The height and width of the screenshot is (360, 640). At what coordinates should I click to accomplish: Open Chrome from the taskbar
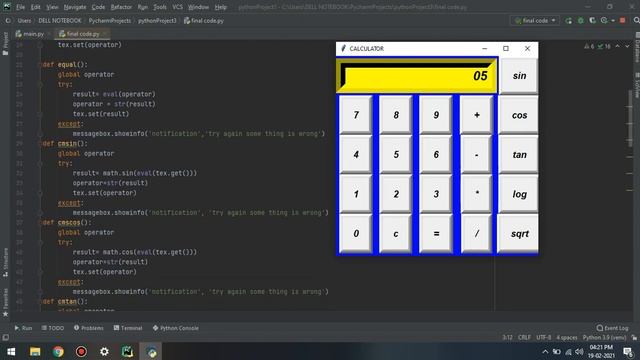(x=58, y=351)
